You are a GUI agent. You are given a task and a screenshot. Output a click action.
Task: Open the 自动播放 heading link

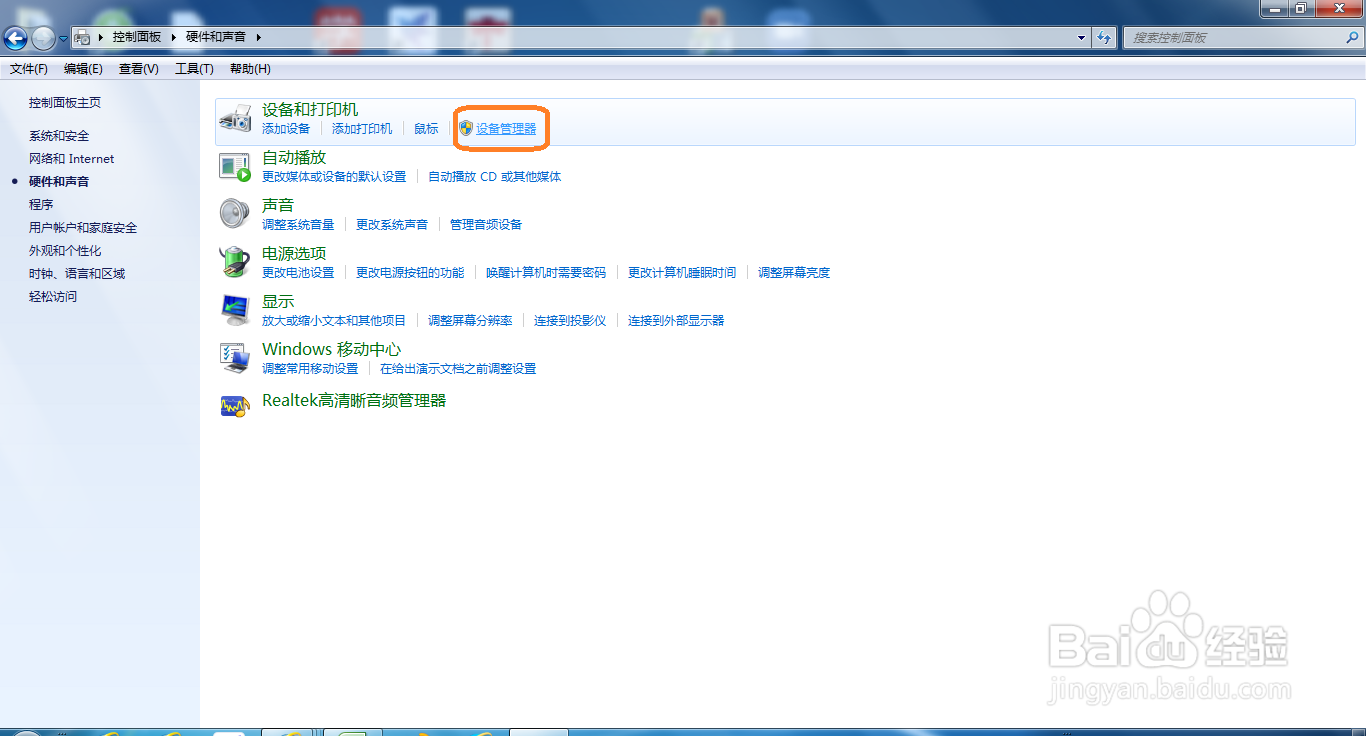[x=294, y=158]
